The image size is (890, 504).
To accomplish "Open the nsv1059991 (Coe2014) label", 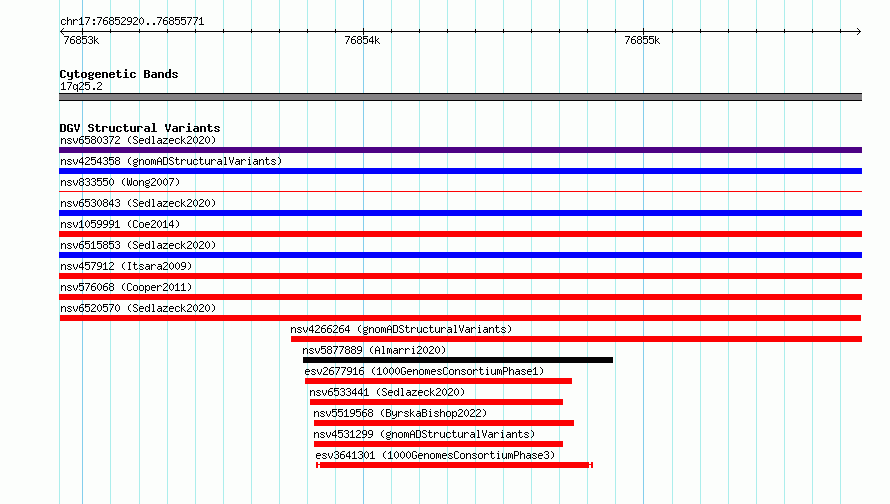I will [x=120, y=224].
